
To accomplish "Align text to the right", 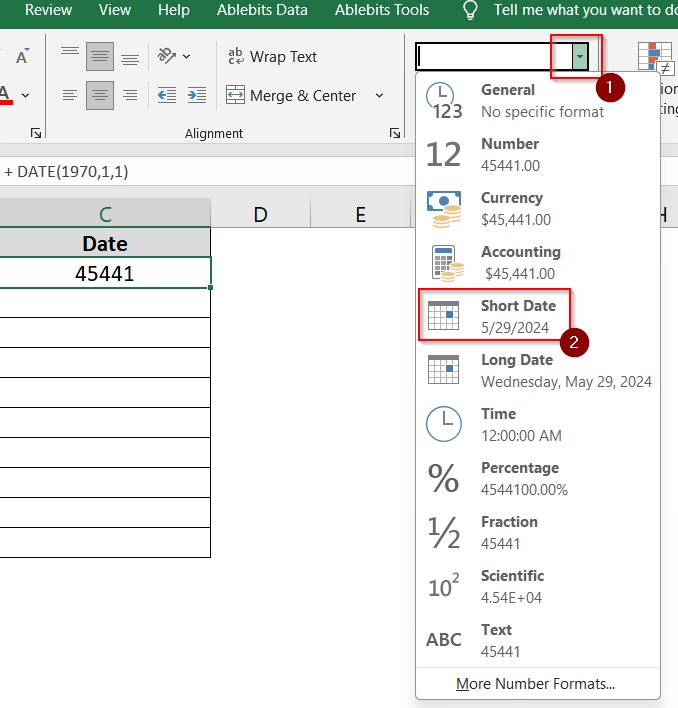I will tap(130, 95).
